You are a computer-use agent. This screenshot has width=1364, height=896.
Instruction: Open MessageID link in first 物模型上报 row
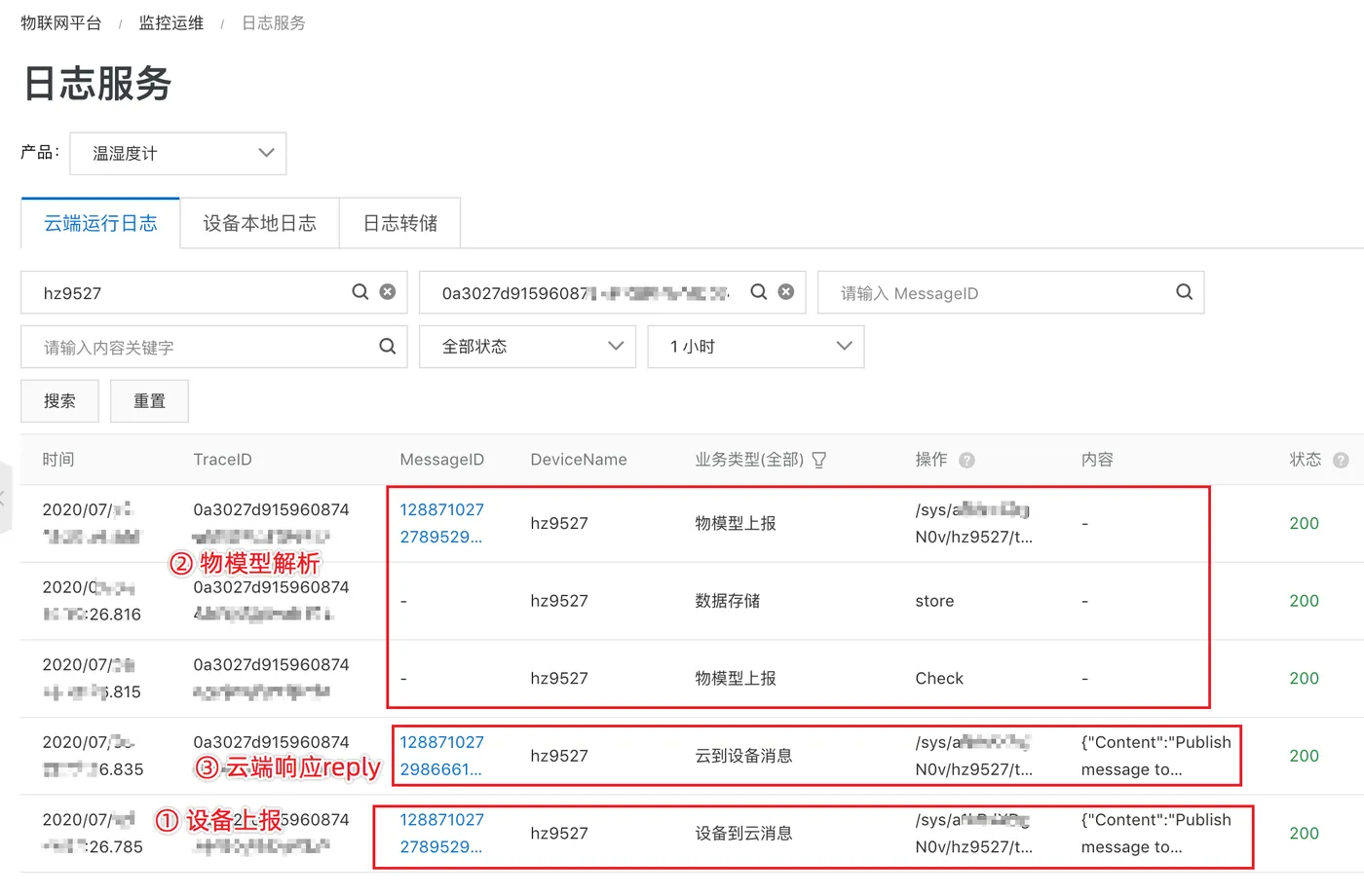click(x=441, y=523)
